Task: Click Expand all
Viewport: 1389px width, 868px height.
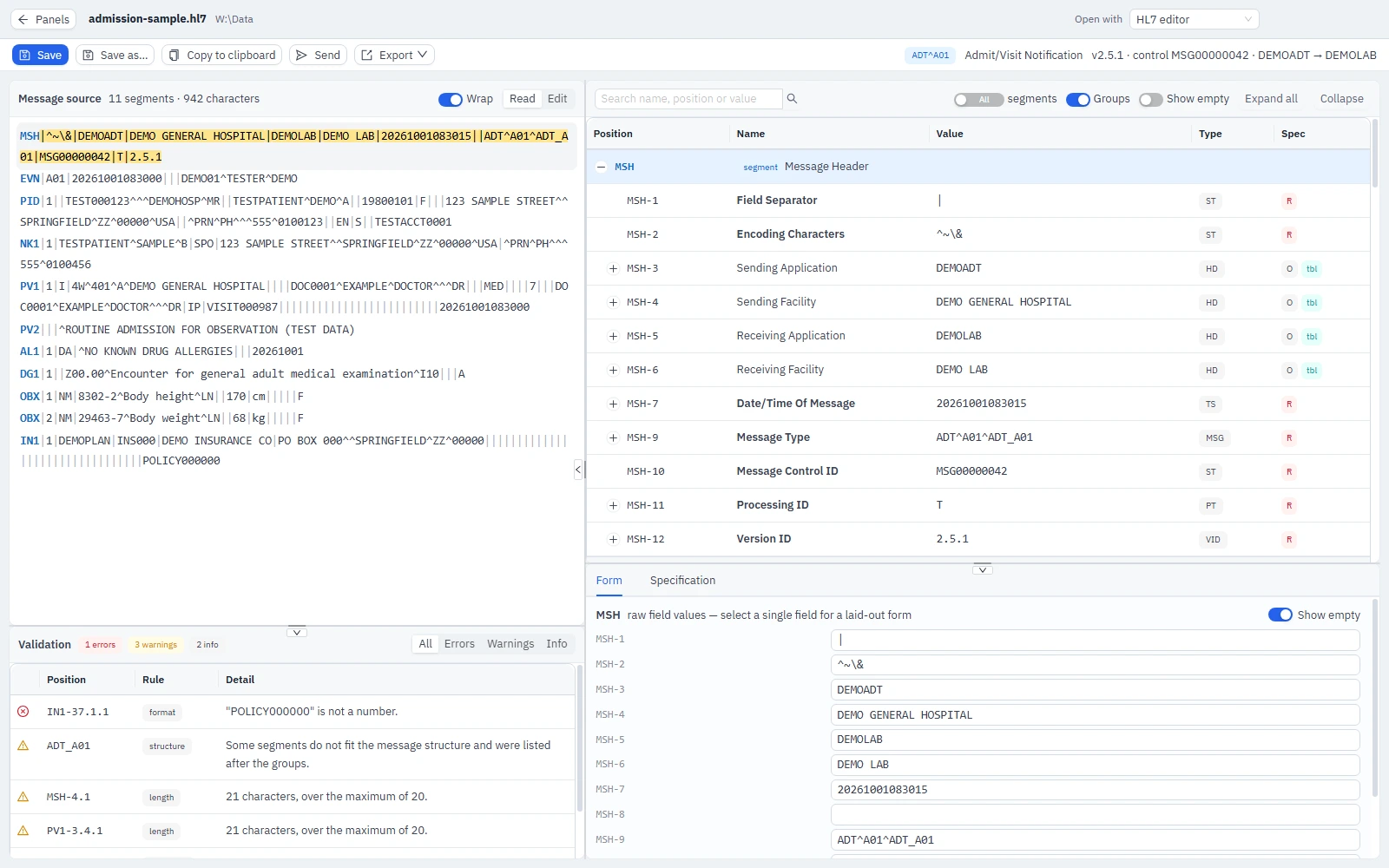Action: 1271,99
